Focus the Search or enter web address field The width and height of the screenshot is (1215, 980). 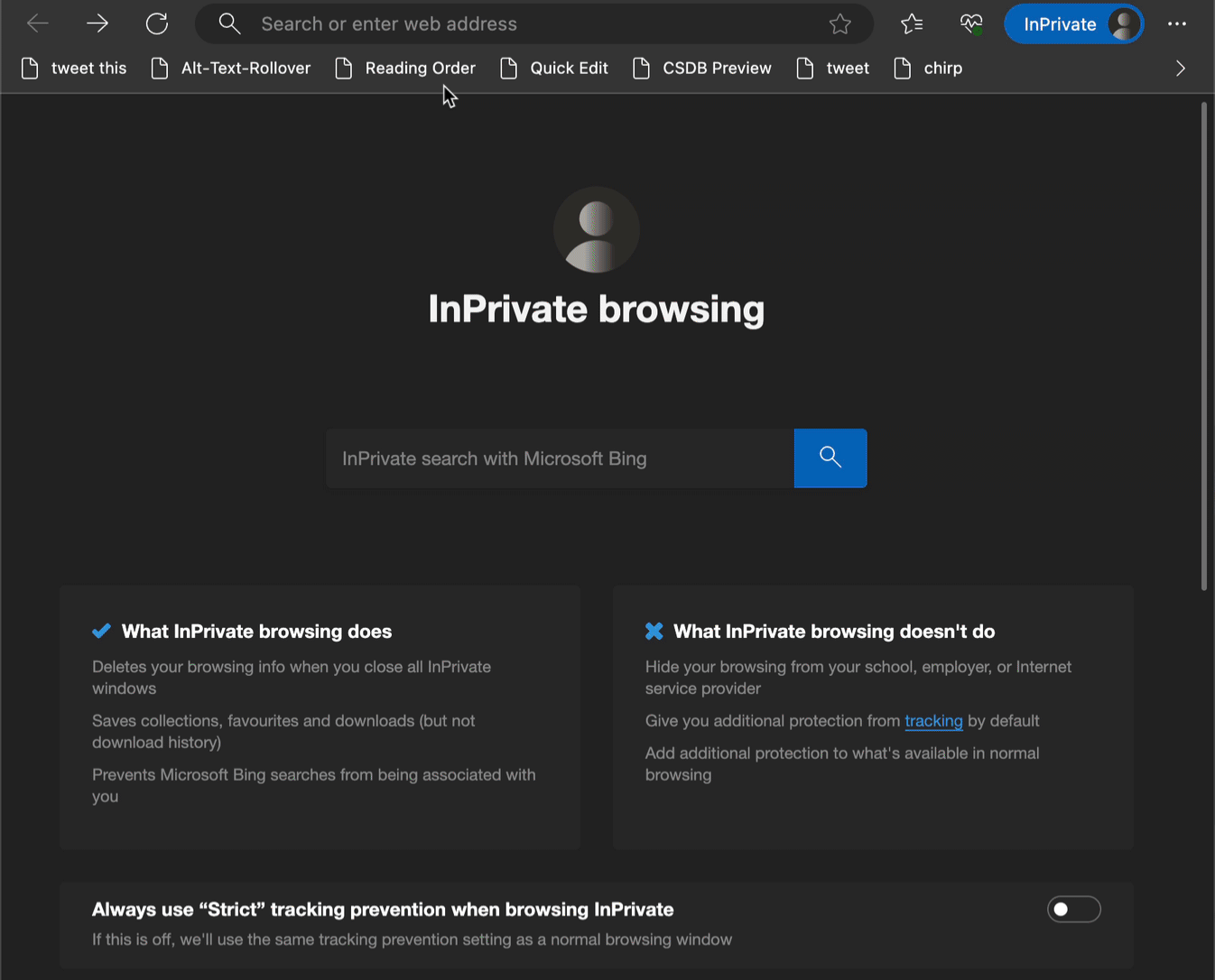coord(534,24)
